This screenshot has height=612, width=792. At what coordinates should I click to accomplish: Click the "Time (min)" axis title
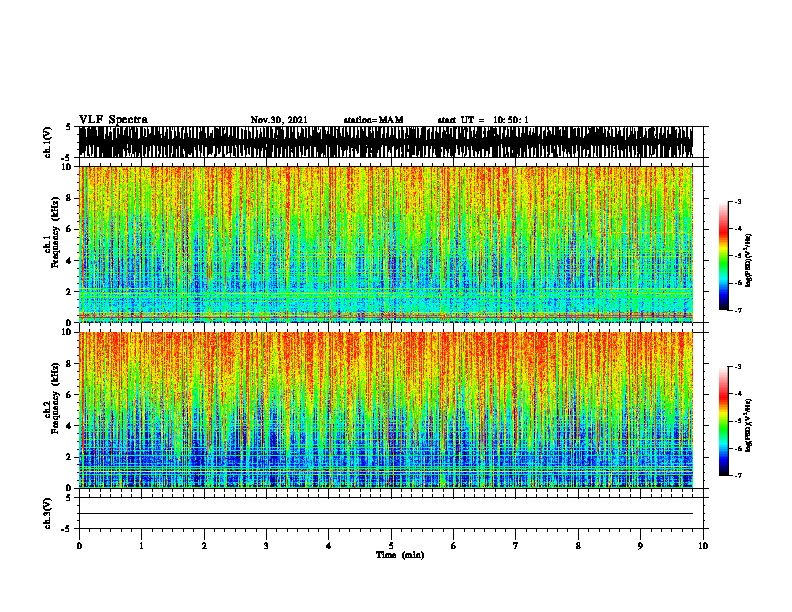point(400,555)
